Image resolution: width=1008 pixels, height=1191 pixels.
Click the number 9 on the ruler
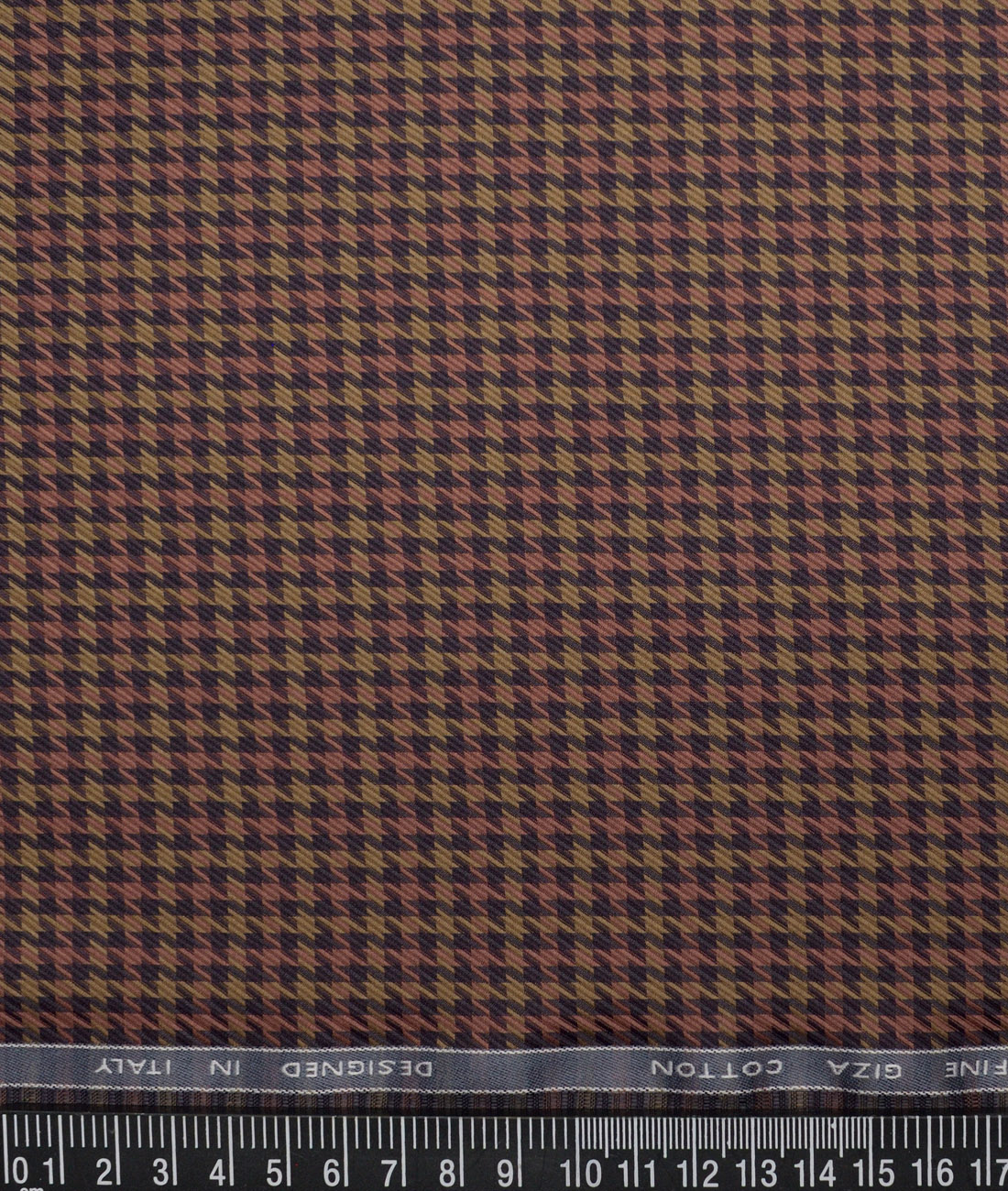point(503,1170)
